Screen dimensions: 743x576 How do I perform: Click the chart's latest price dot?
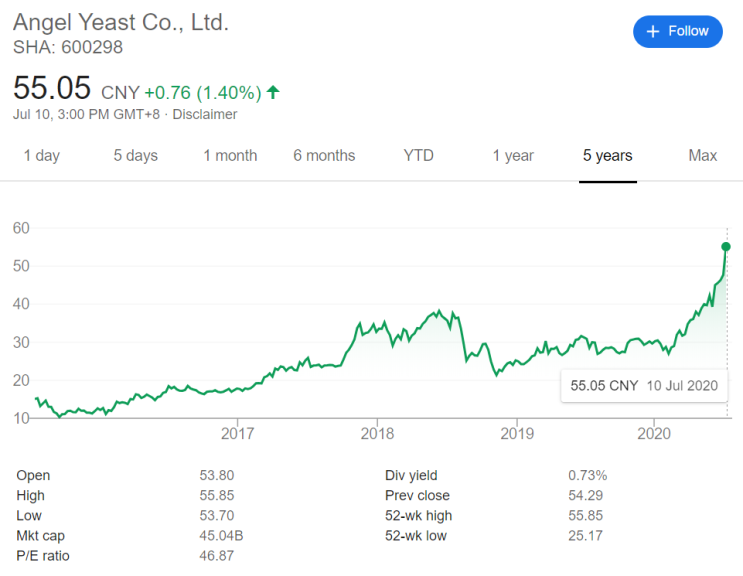point(726,246)
